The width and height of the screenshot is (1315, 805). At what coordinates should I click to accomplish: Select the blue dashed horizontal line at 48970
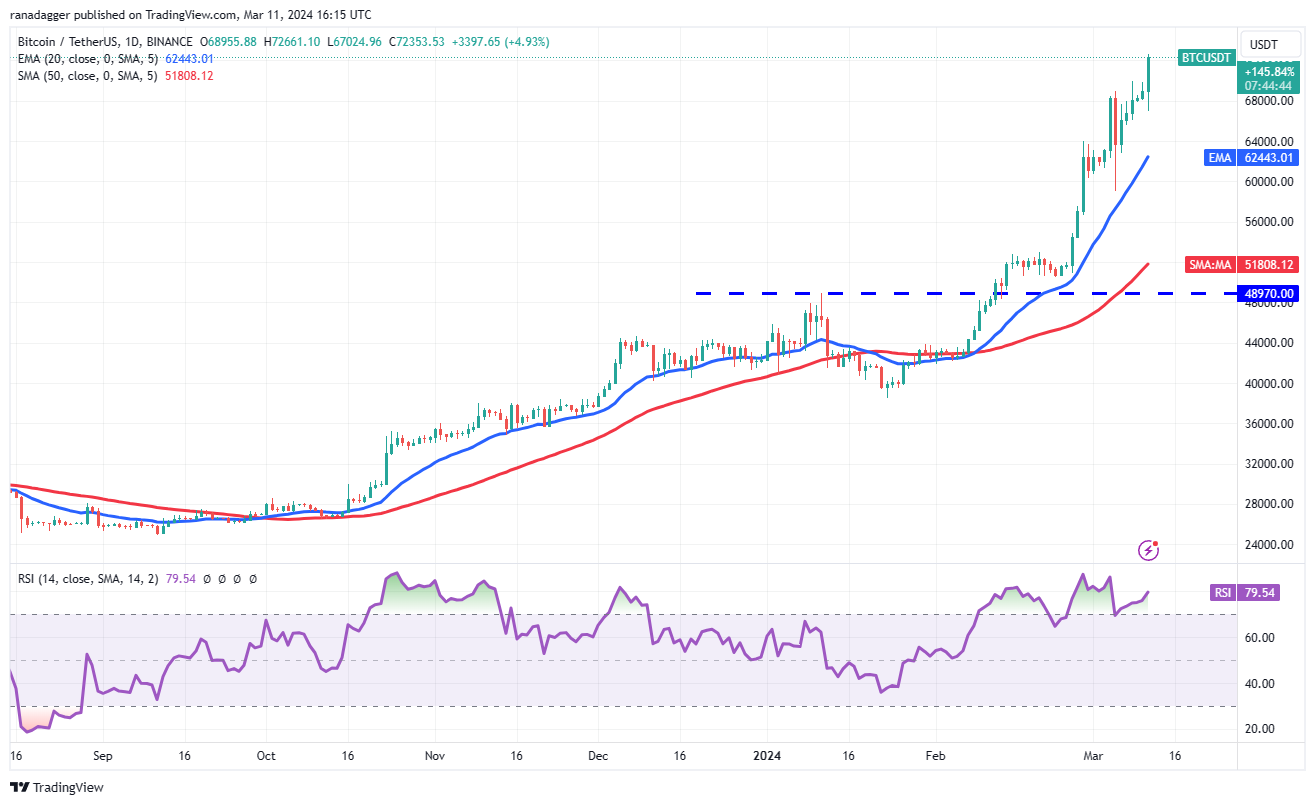[x=965, y=294]
